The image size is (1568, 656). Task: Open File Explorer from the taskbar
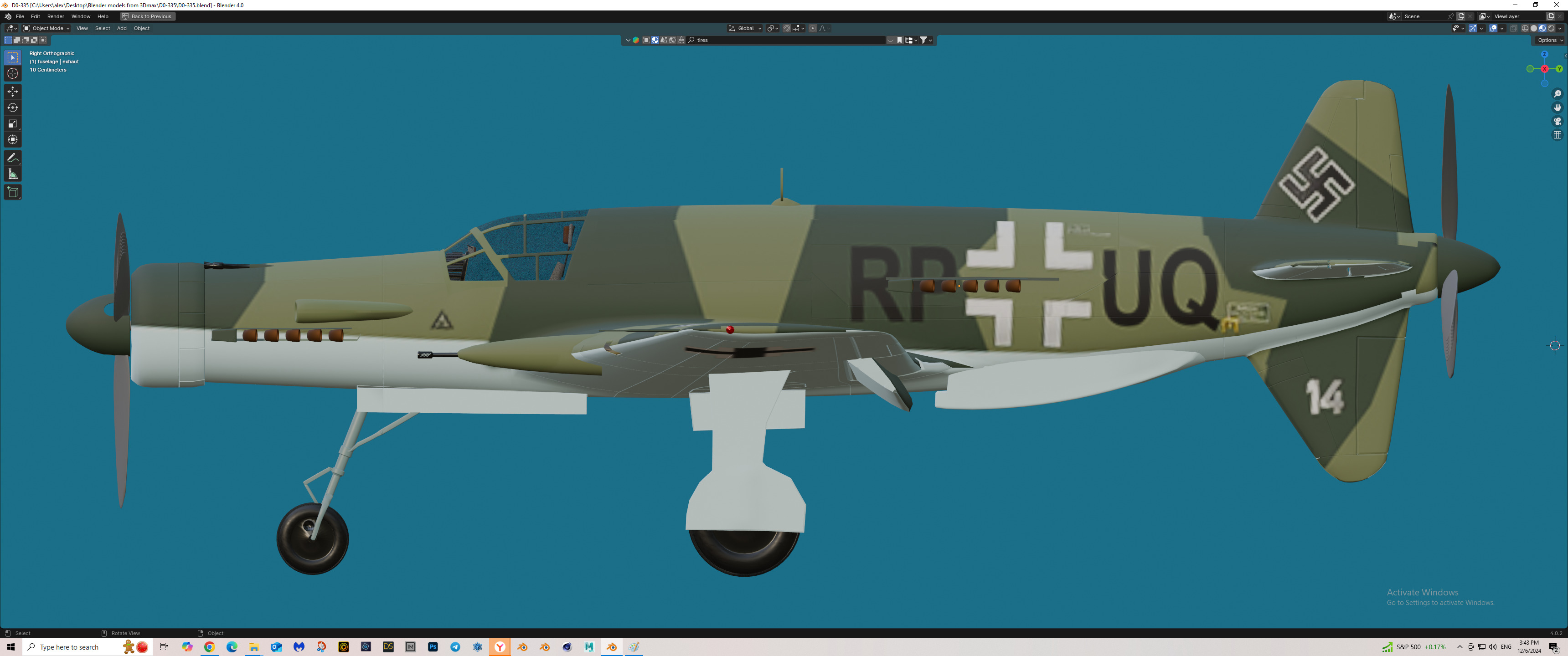pyautogui.click(x=254, y=647)
